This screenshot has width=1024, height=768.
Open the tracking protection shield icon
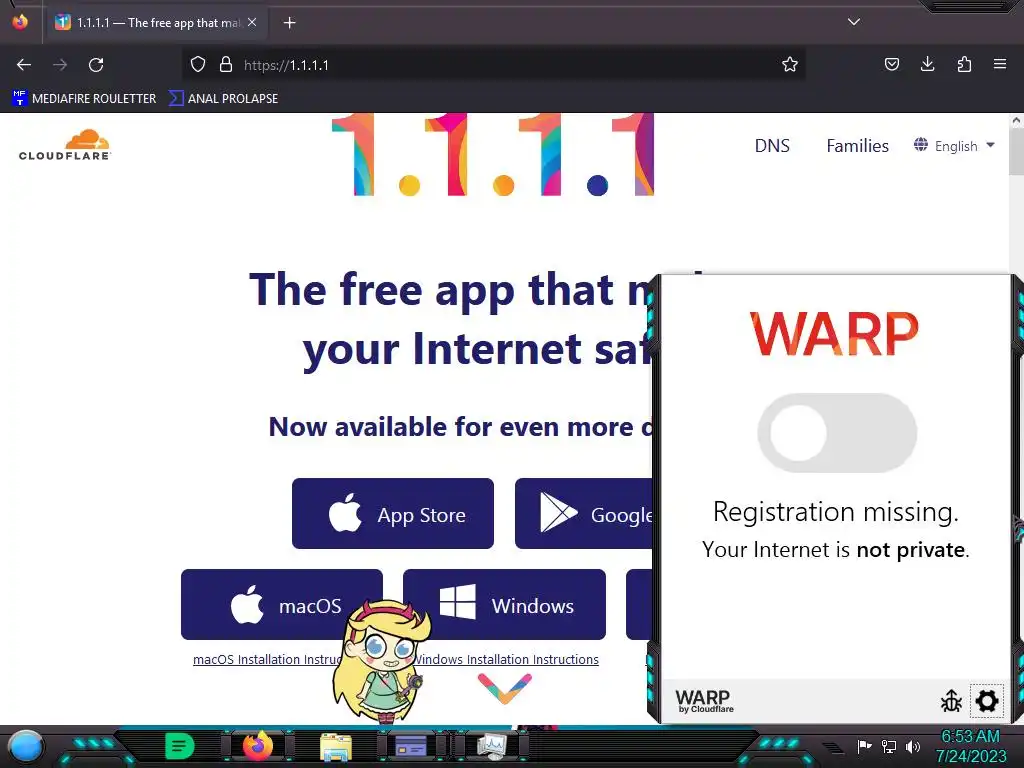198,65
